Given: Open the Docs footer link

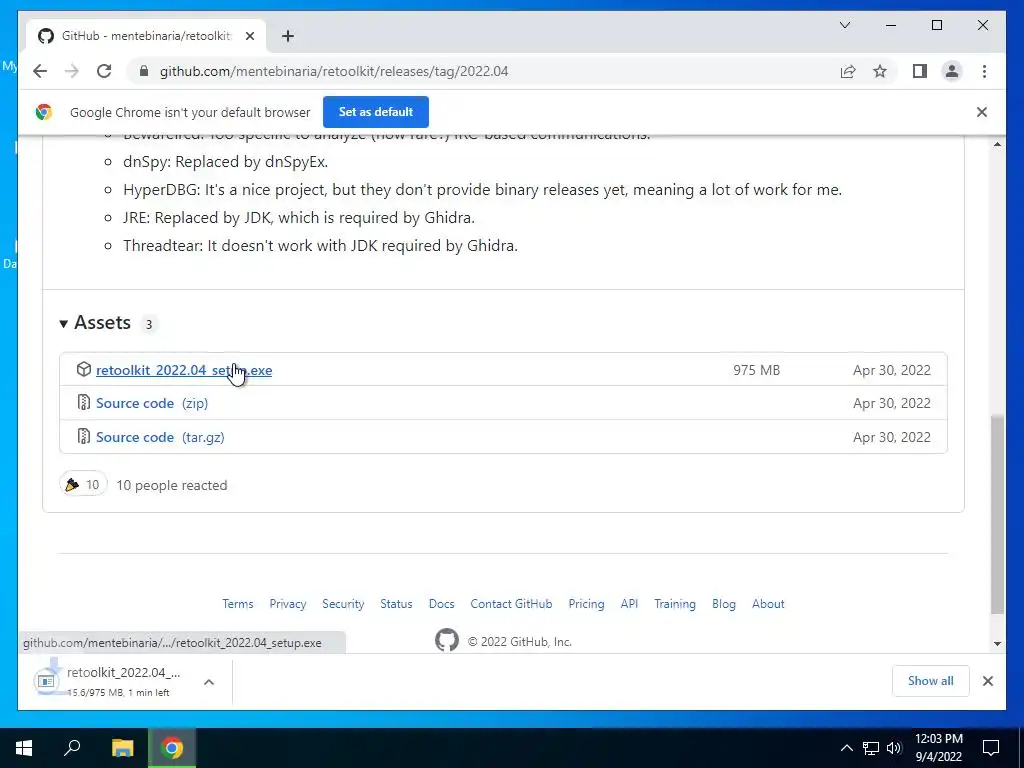Looking at the screenshot, I should point(441,604).
